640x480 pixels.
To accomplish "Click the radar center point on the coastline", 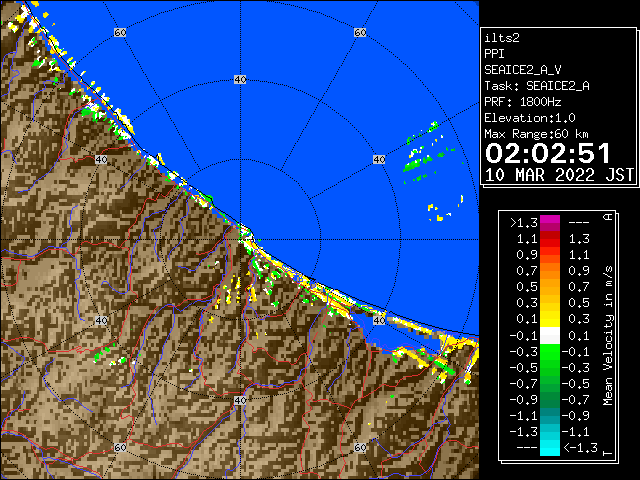I will 240,240.
